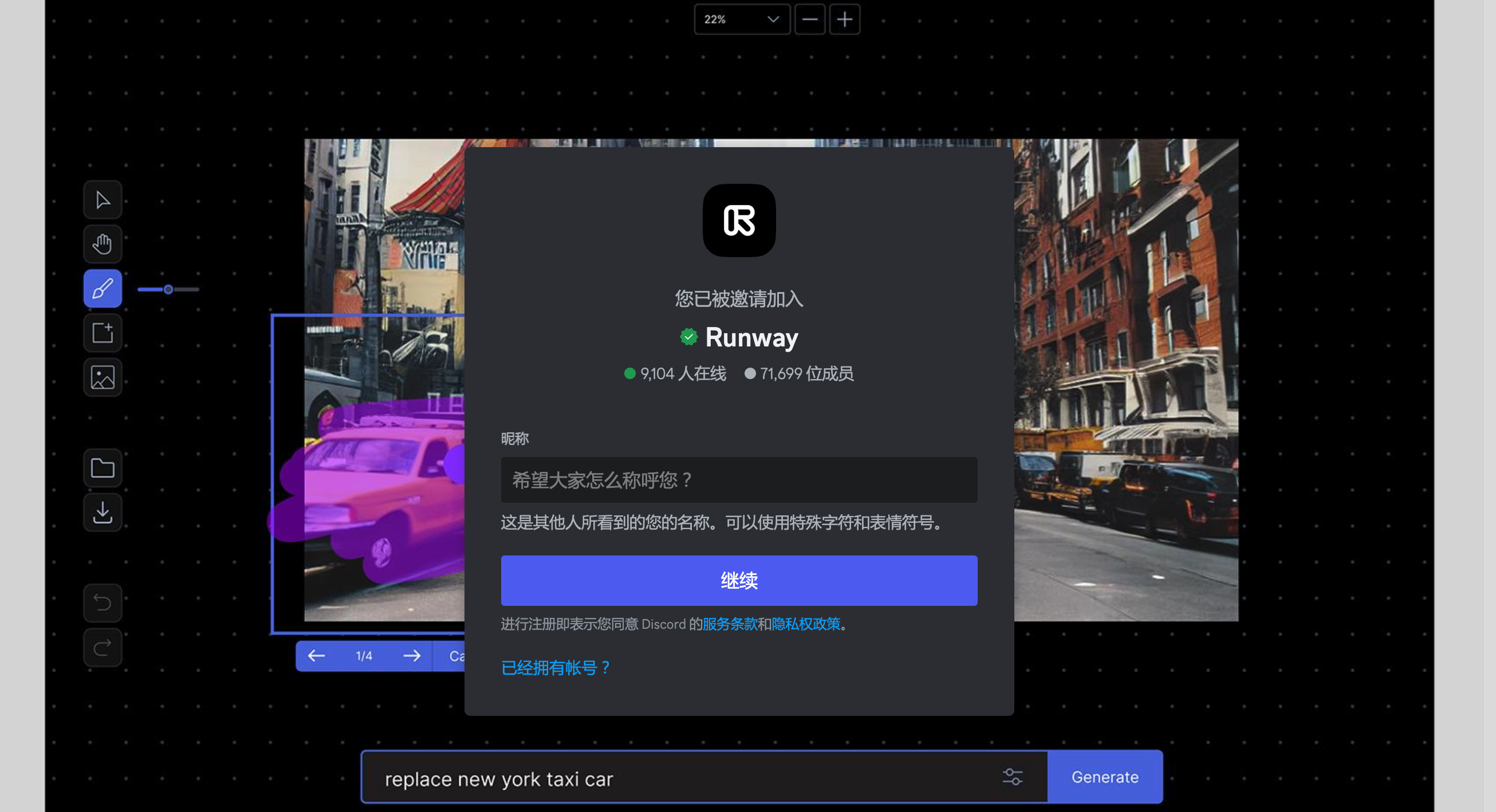
Task: Click the download export icon
Action: 103,513
